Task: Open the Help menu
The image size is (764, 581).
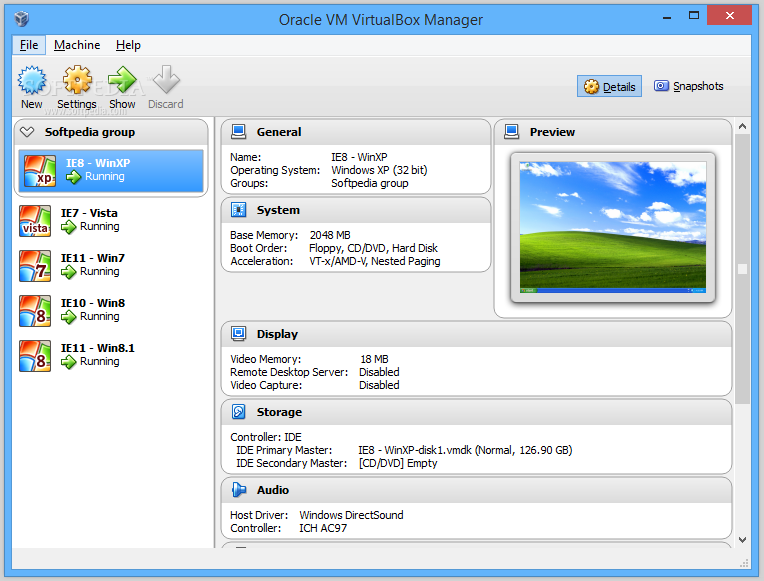Action: (x=128, y=45)
